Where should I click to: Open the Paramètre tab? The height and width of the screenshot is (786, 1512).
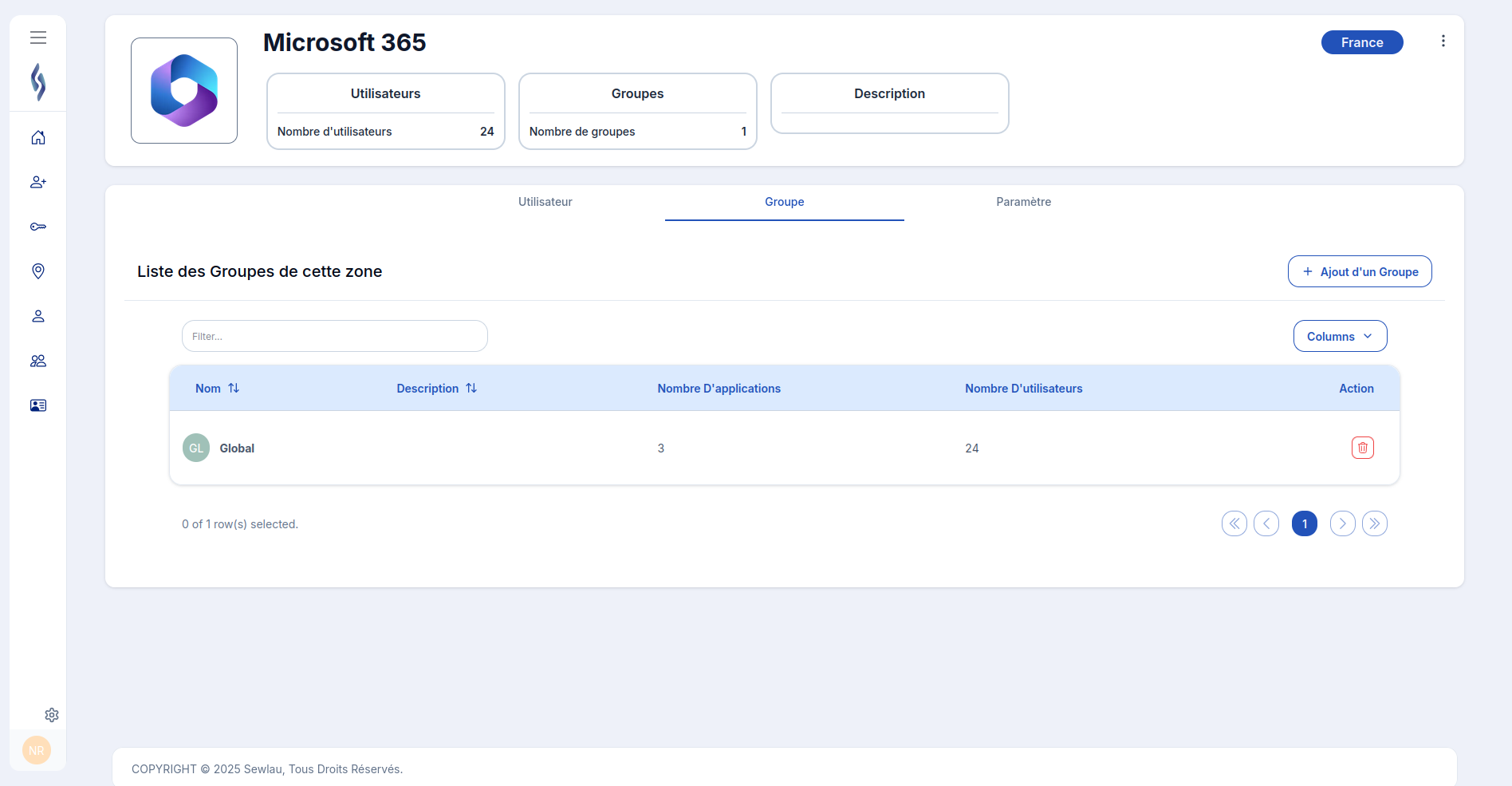pyautogui.click(x=1023, y=202)
